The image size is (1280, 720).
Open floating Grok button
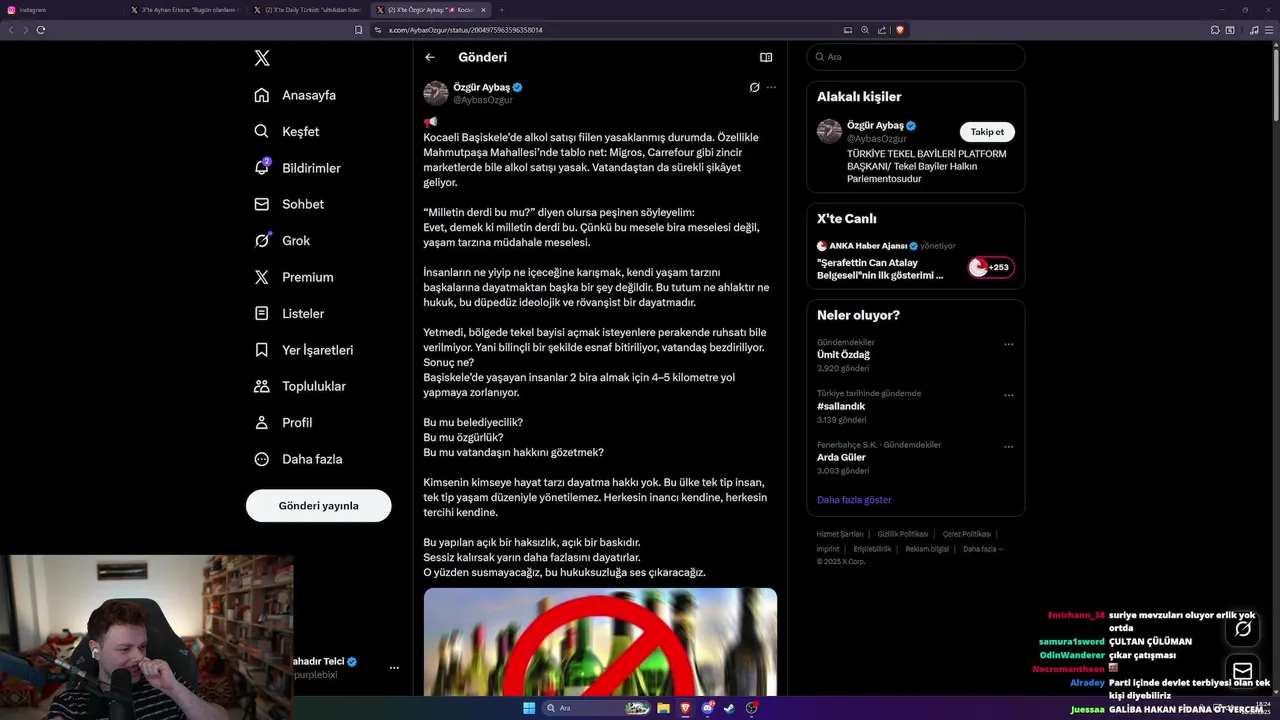click(1243, 628)
